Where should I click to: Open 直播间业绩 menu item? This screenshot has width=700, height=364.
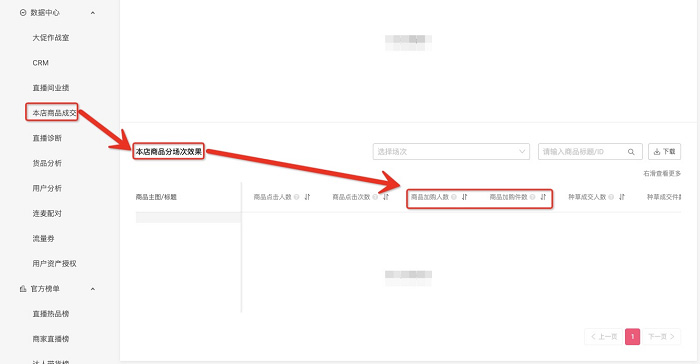coord(51,88)
